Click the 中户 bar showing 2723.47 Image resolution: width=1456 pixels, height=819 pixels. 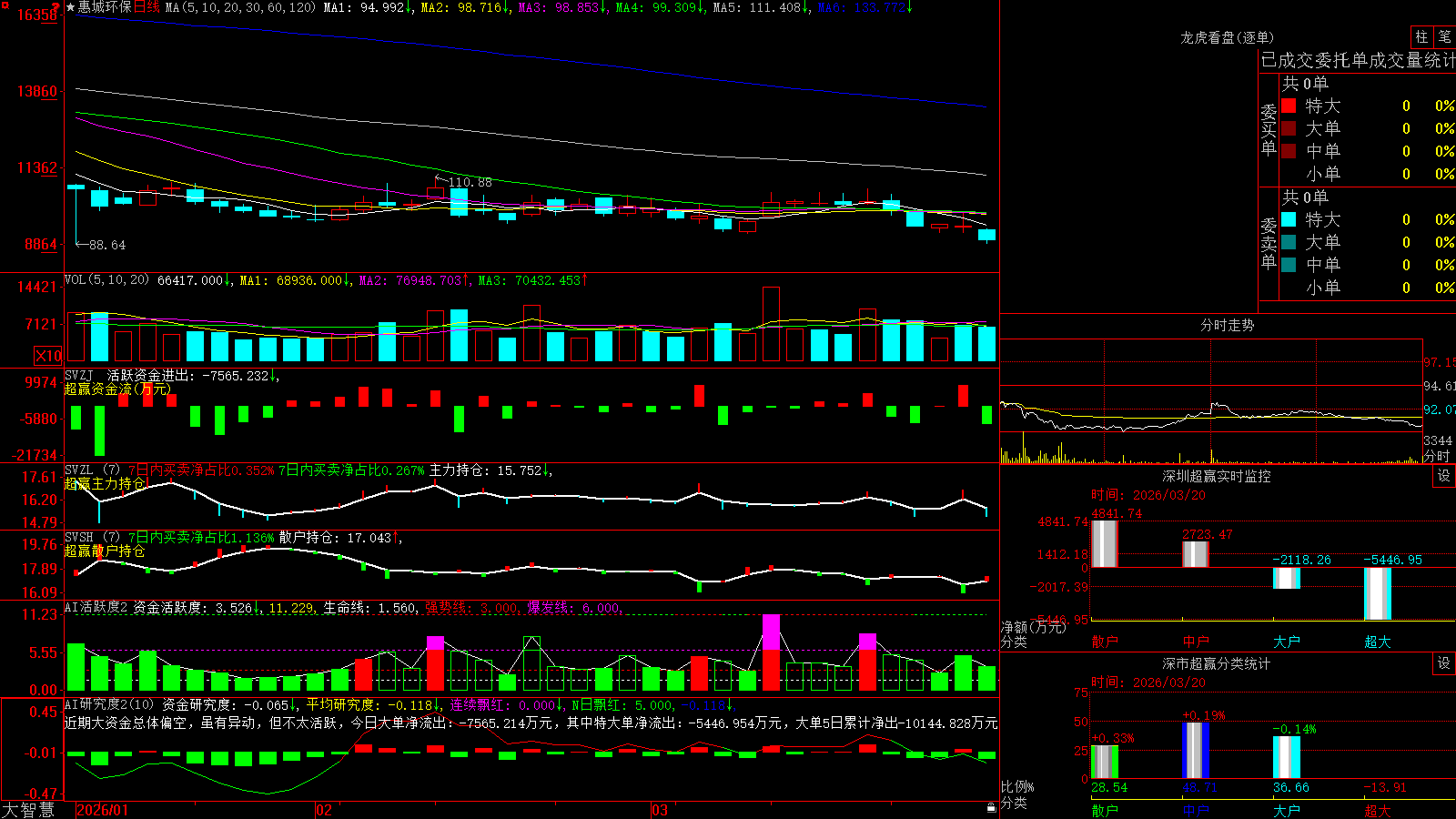coord(1196,554)
